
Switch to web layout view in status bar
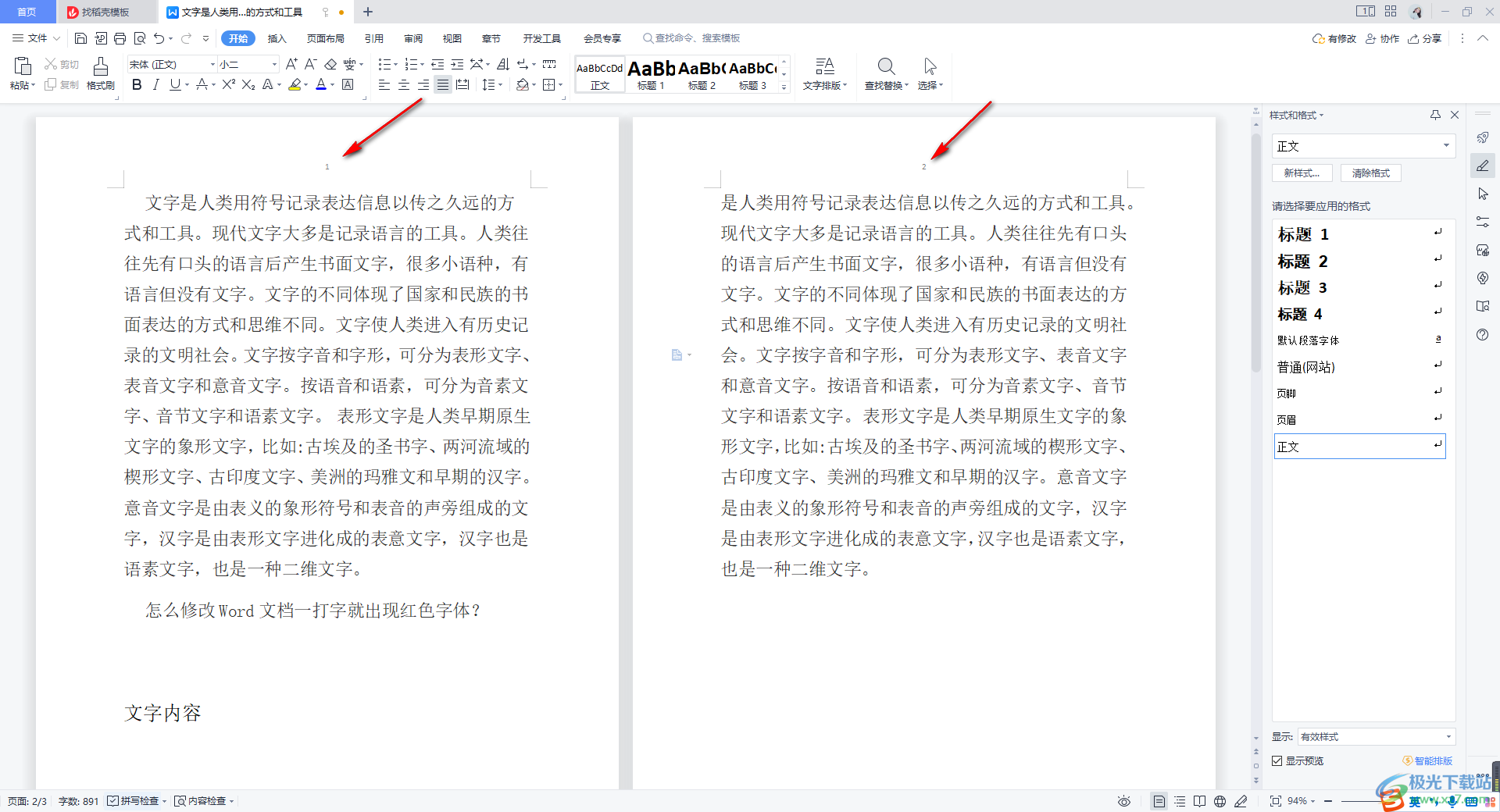[1220, 801]
